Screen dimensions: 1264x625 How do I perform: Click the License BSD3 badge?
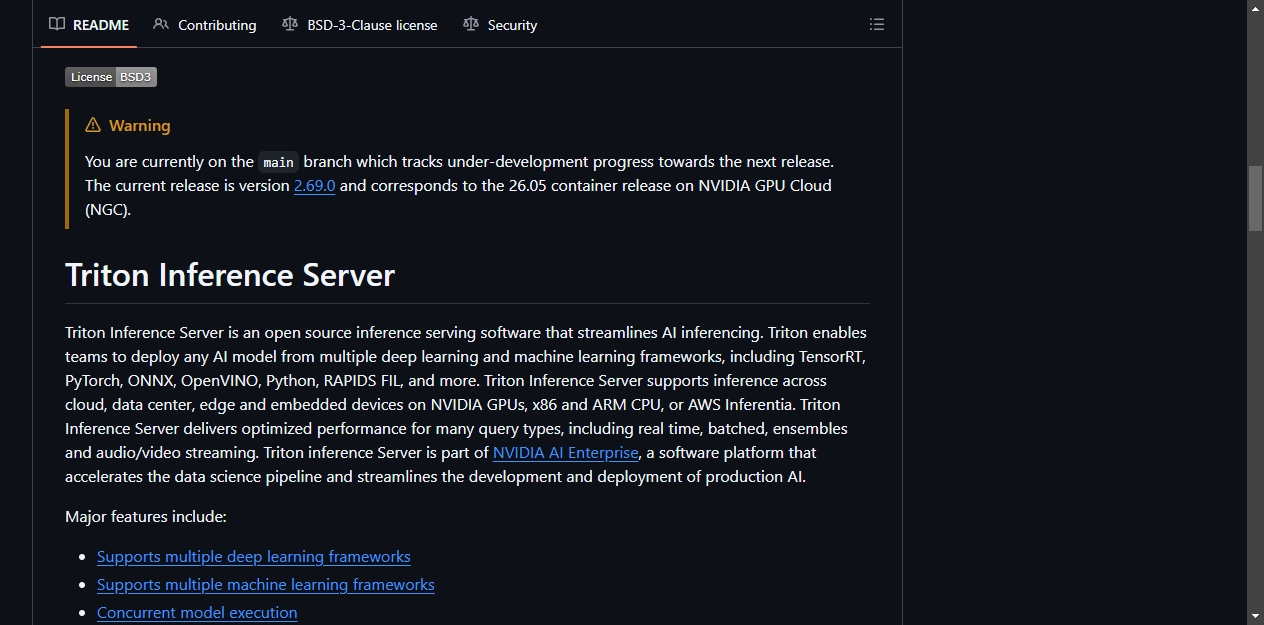pos(111,77)
